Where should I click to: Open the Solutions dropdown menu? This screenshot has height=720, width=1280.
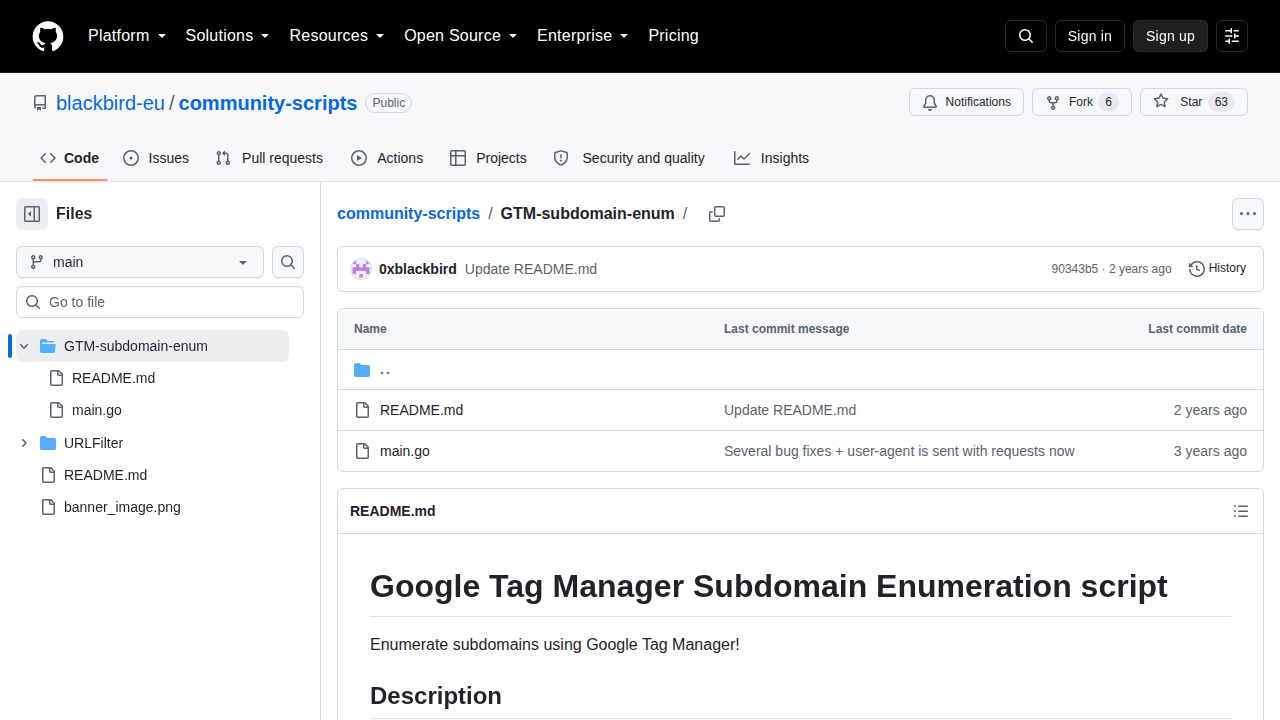[228, 36]
